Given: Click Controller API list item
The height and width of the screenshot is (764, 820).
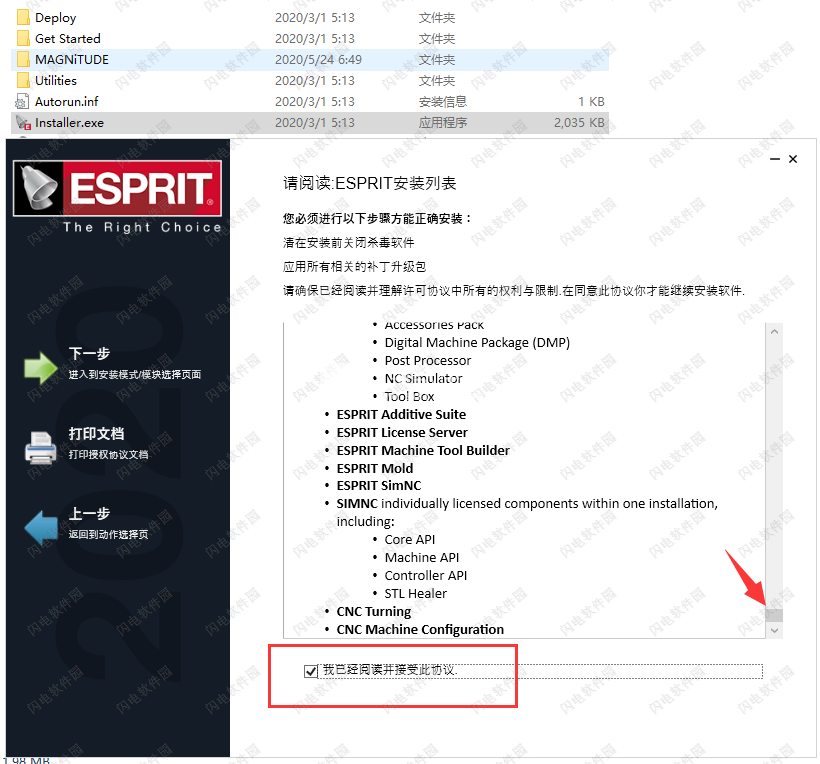Looking at the screenshot, I should 426,576.
